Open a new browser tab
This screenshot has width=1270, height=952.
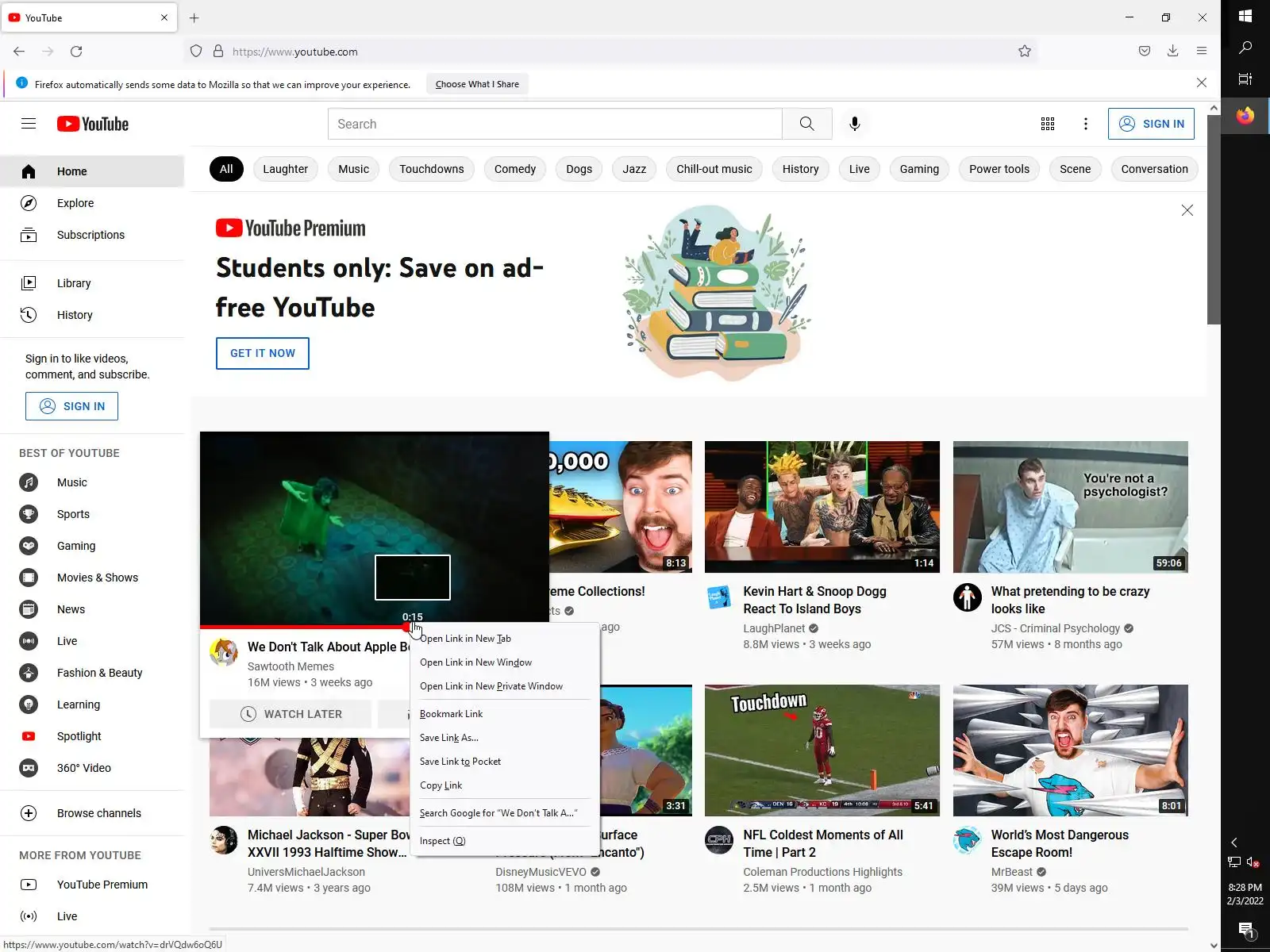pyautogui.click(x=194, y=17)
